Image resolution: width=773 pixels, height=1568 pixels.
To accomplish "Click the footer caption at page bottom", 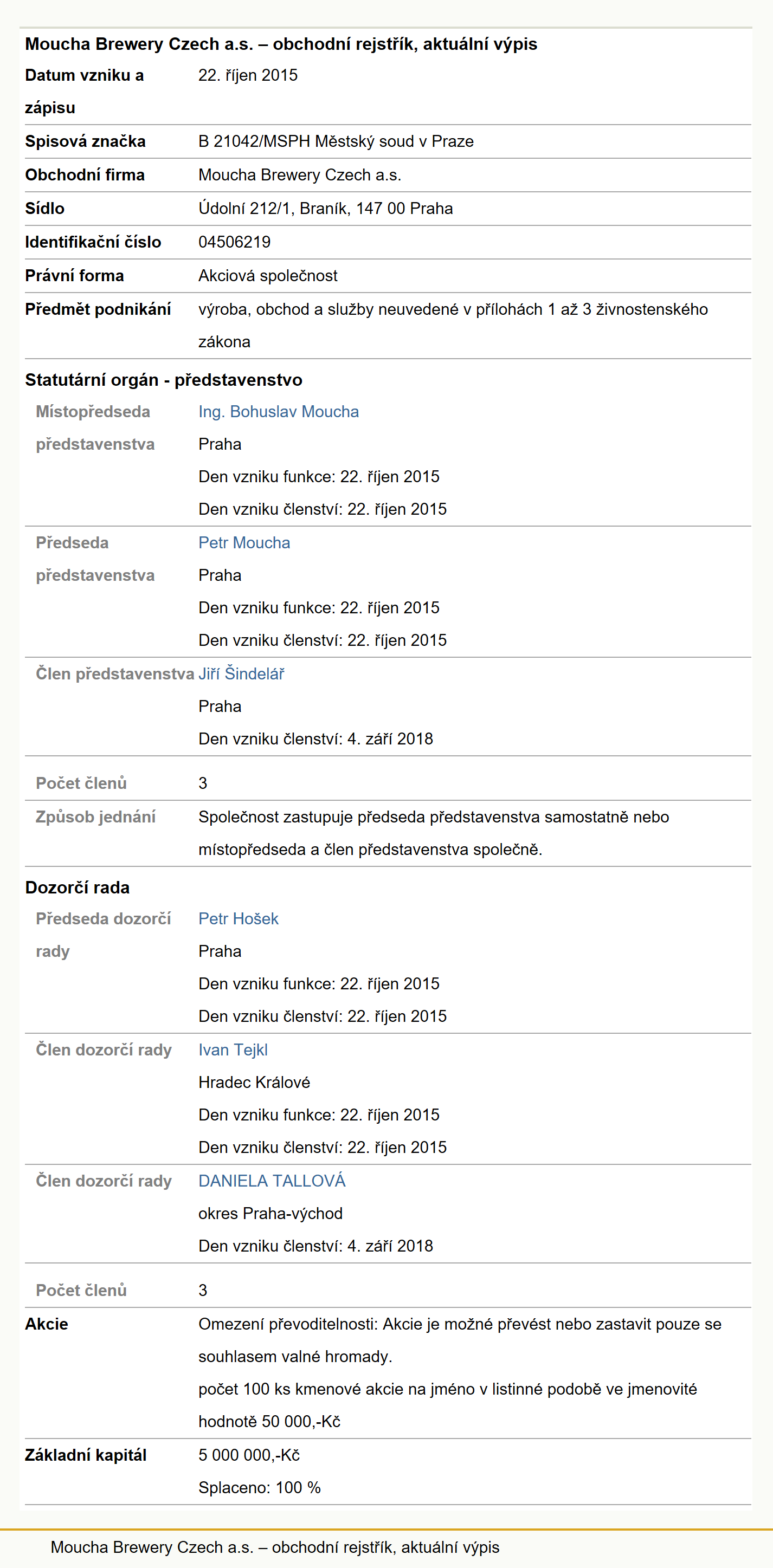I will (275, 1547).
